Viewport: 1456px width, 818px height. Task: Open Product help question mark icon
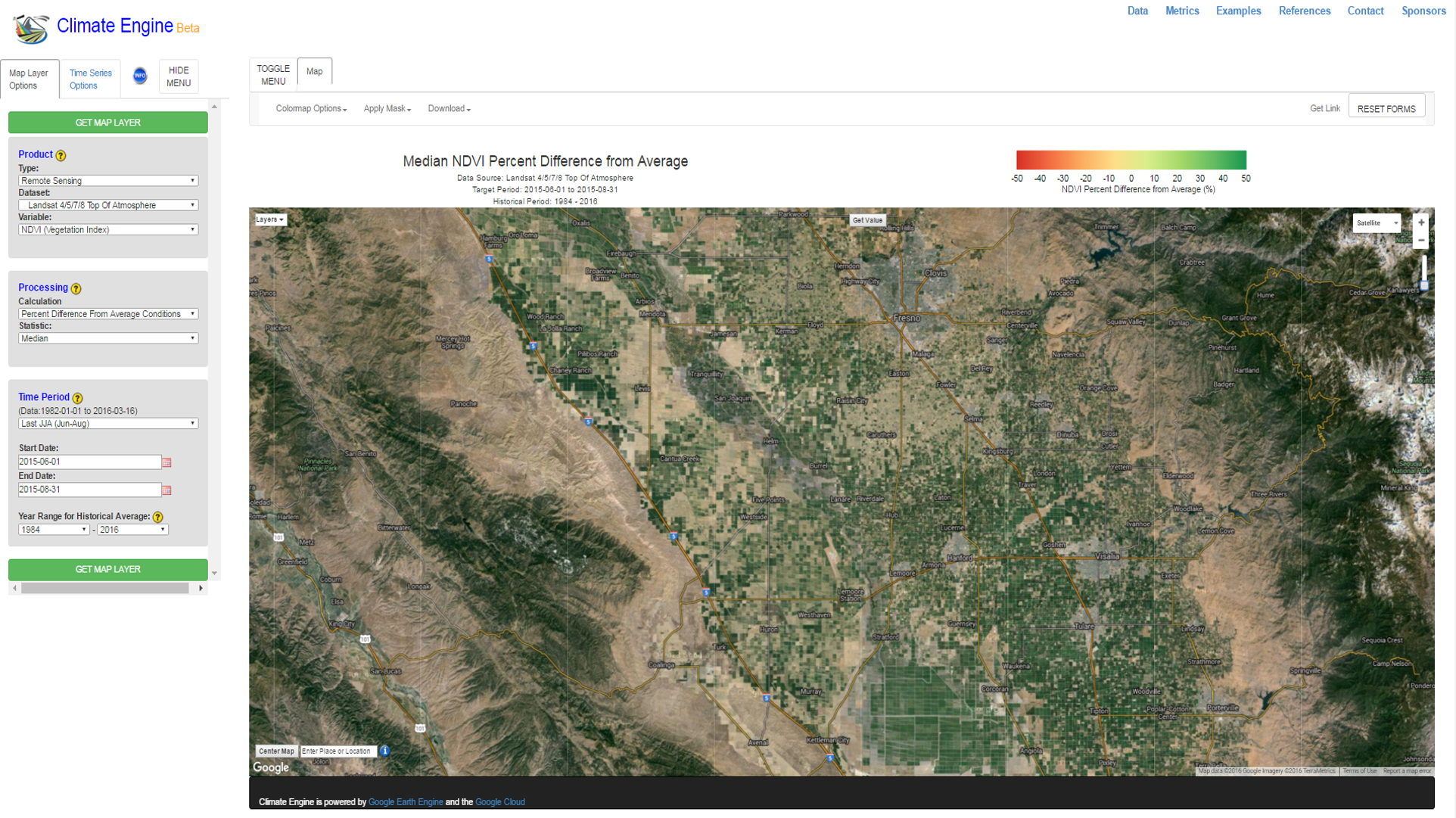click(61, 155)
